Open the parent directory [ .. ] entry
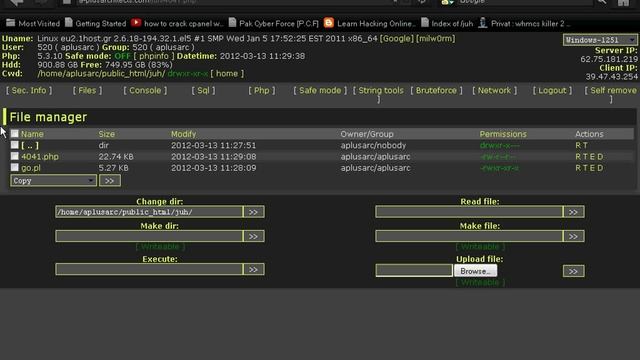The image size is (640, 360). (x=30, y=145)
